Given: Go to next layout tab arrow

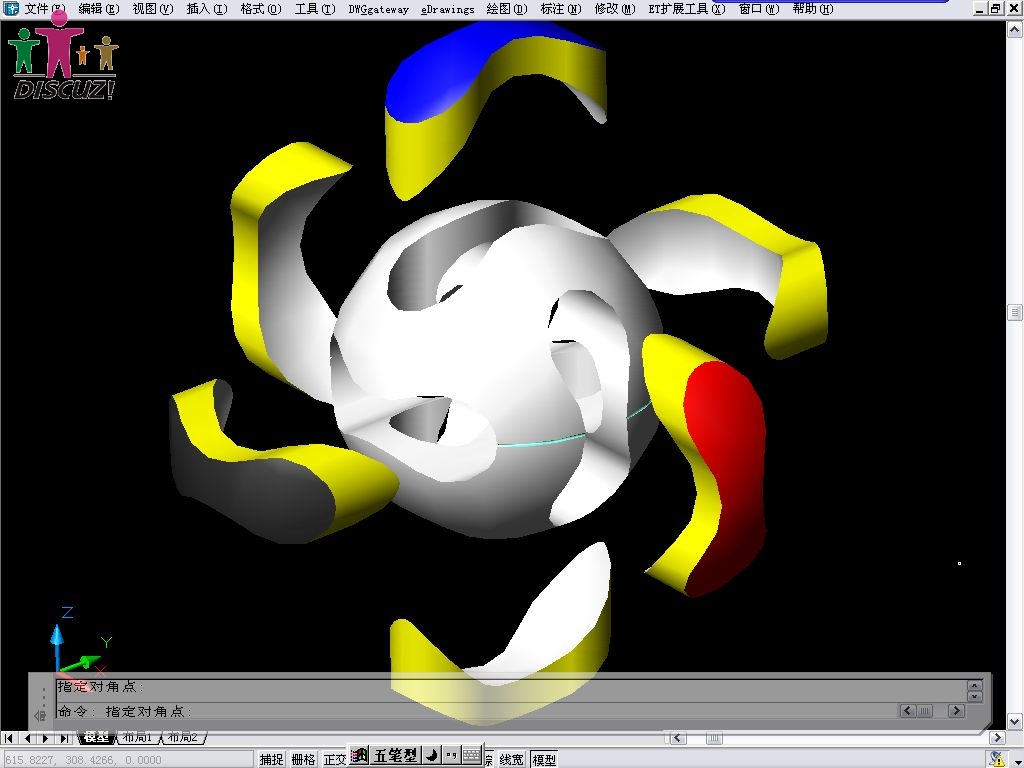Looking at the screenshot, I should point(45,738).
